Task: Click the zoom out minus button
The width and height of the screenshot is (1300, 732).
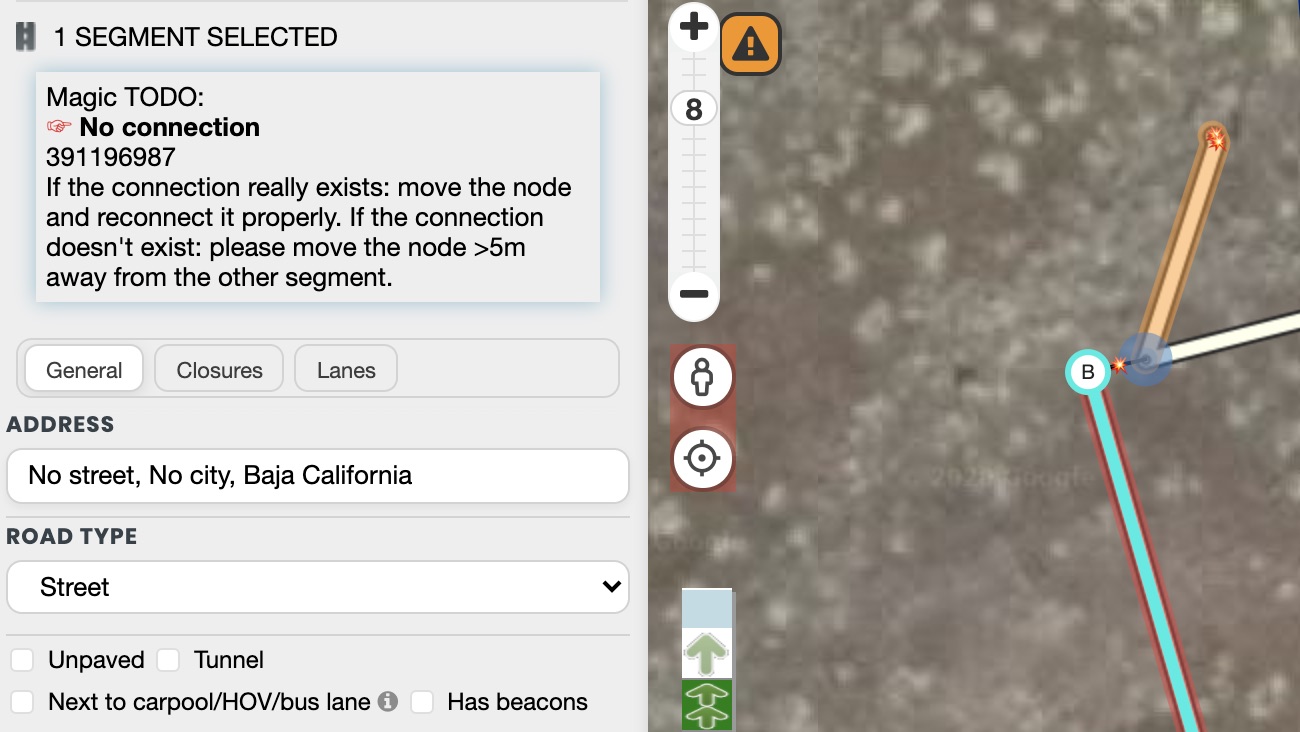Action: pos(694,294)
